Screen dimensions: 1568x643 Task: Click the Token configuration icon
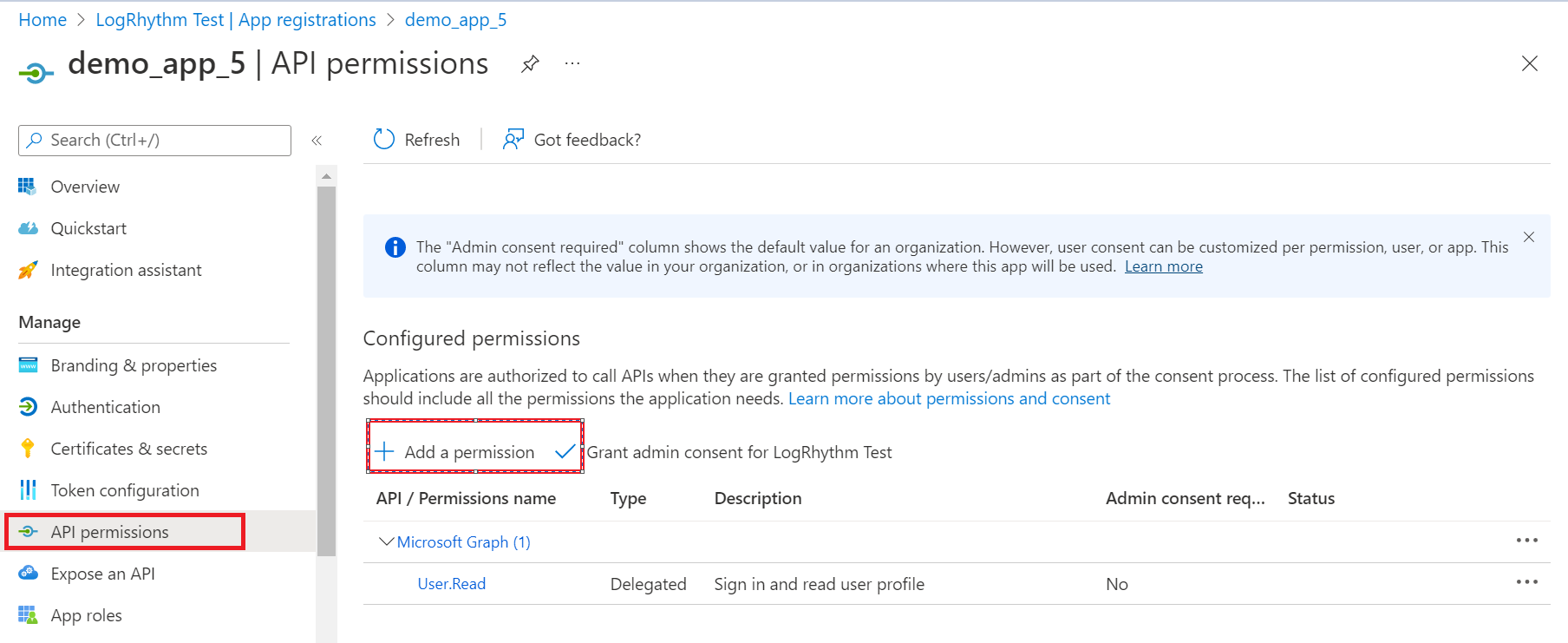[29, 490]
